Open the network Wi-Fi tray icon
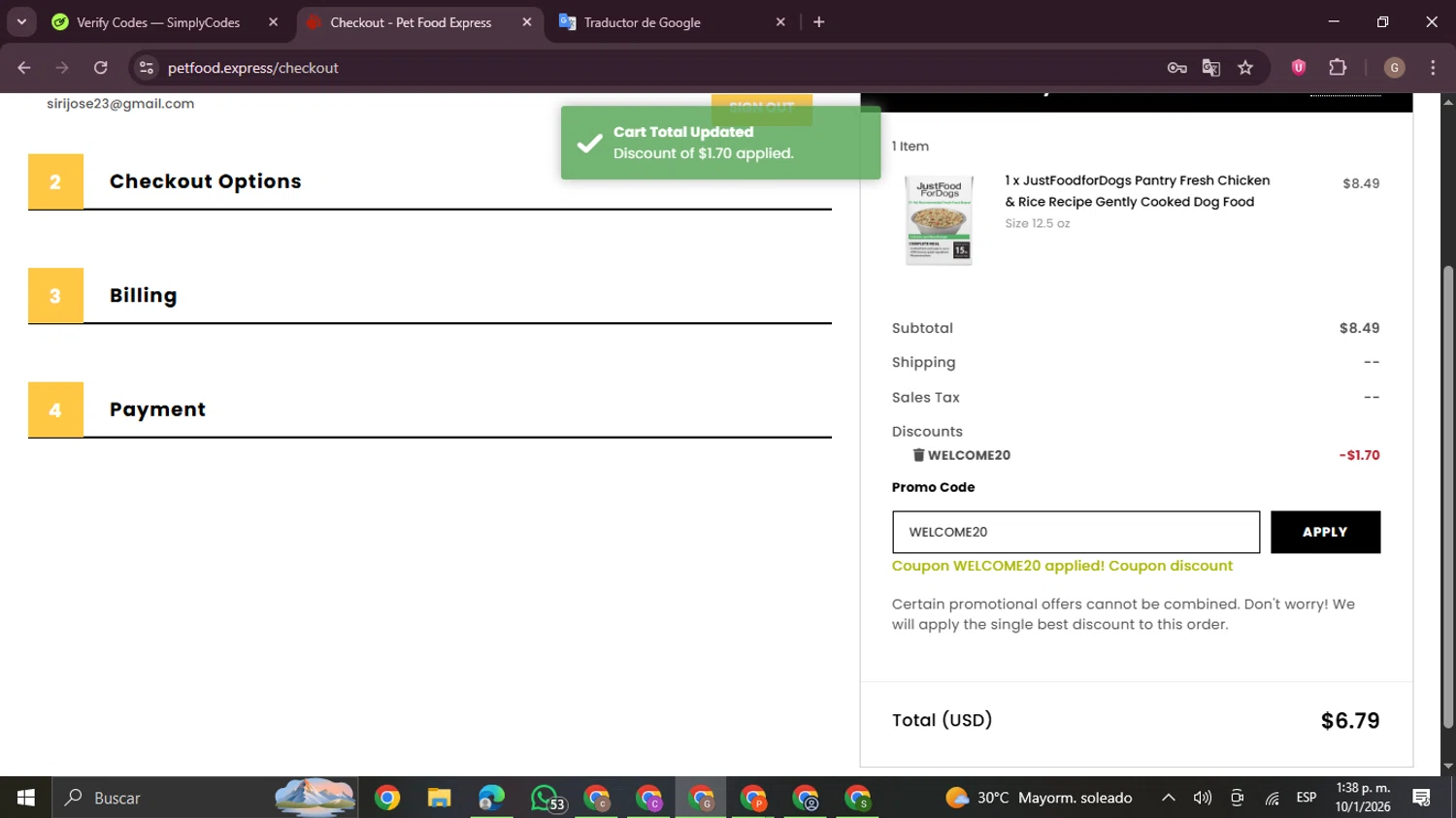Viewport: 1456px width, 818px height. click(1272, 798)
